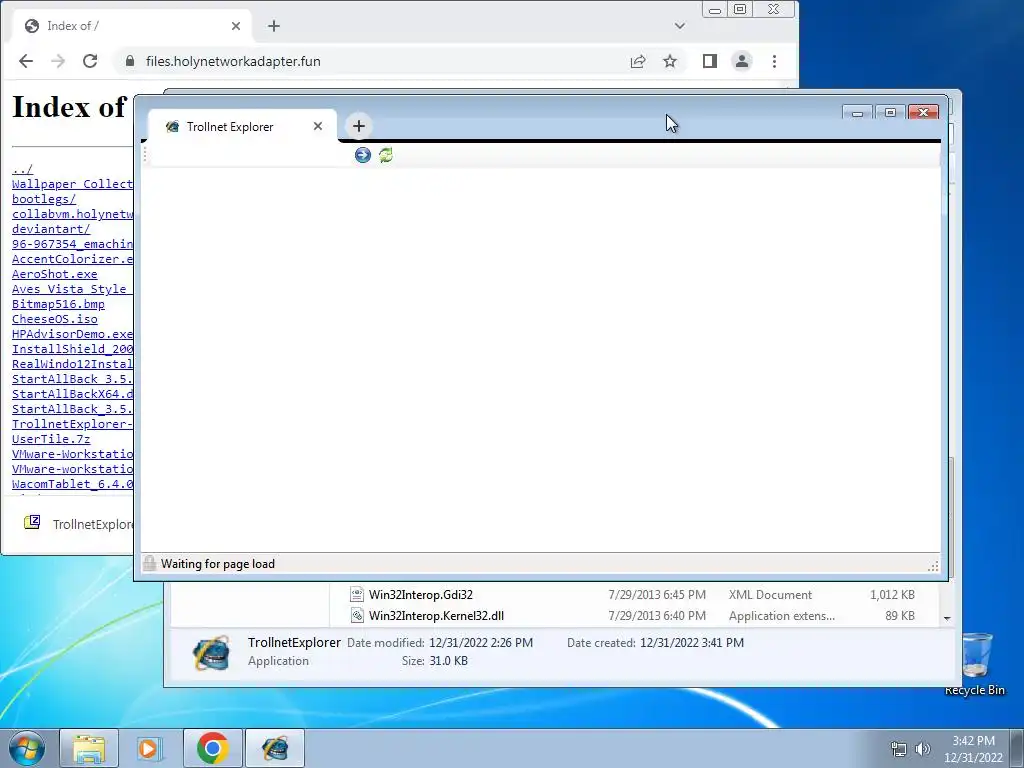The image size is (1024, 768).
Task: Click the Trollnet Explorer address input field
Action: click(250, 155)
